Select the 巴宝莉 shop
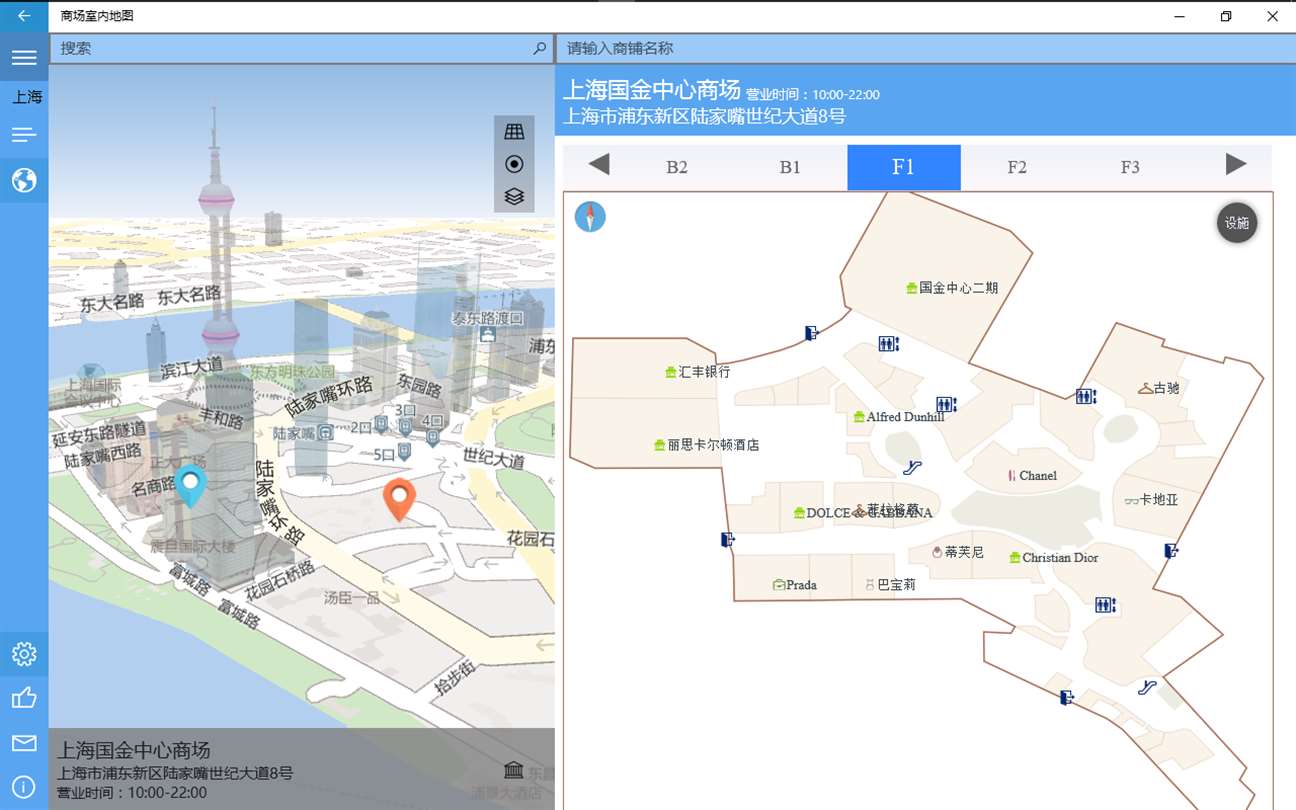This screenshot has width=1296, height=810. click(x=890, y=585)
